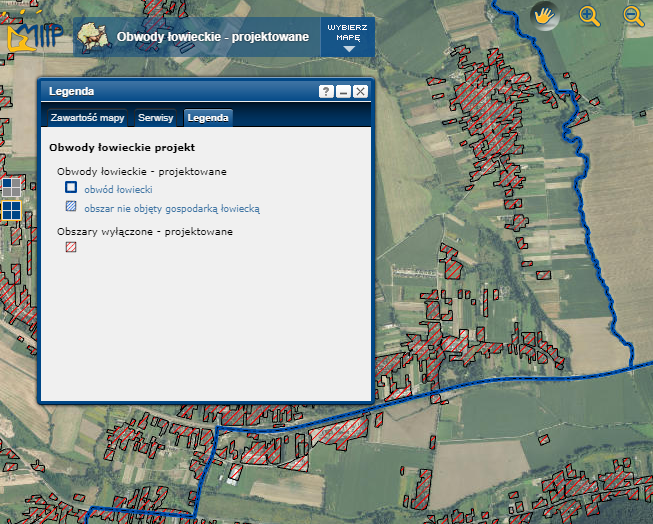Image resolution: width=653 pixels, height=524 pixels.
Task: Open help for the Legenda window
Action: click(326, 91)
